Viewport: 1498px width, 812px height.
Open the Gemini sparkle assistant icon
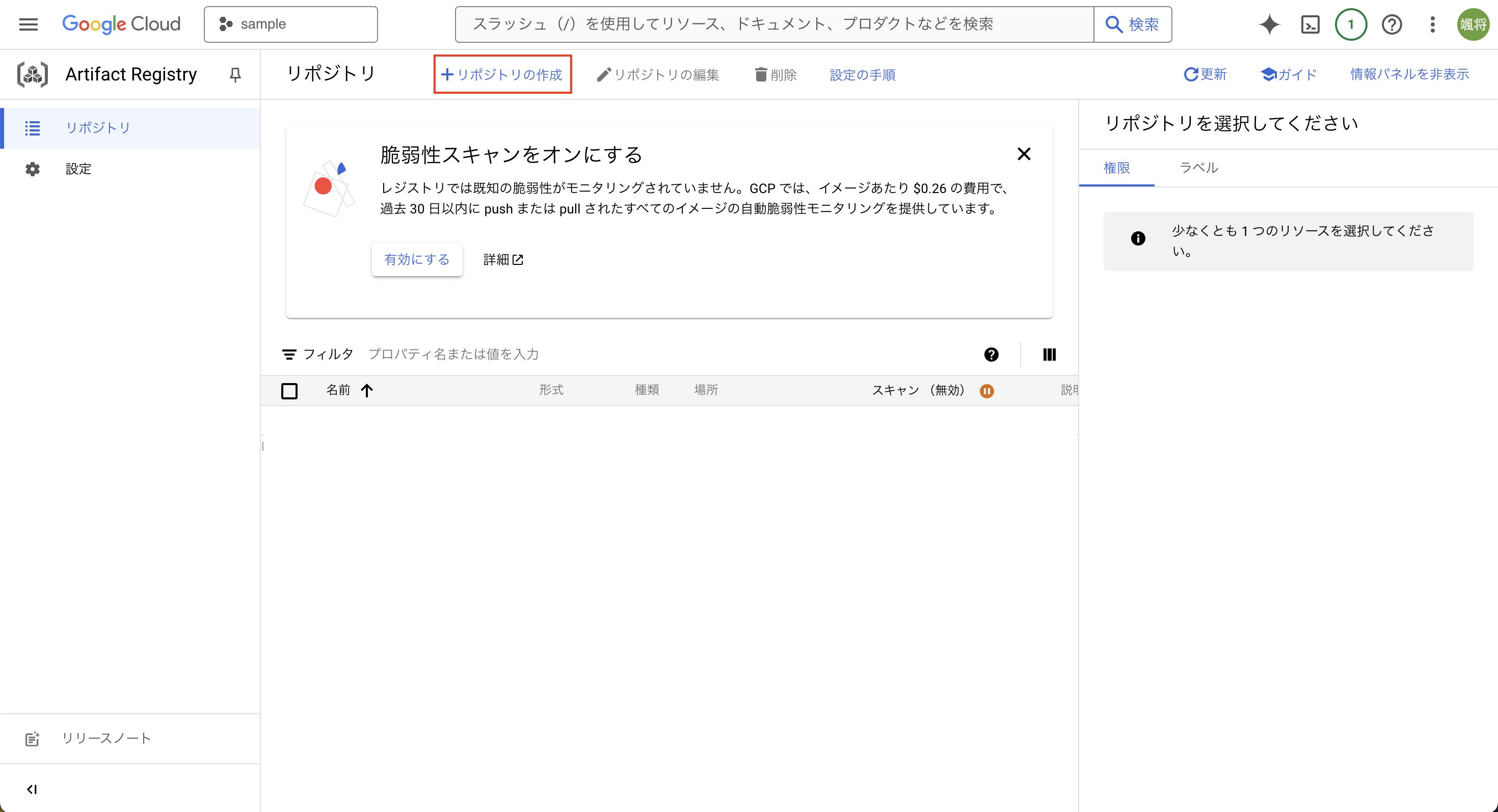pyautogui.click(x=1269, y=24)
